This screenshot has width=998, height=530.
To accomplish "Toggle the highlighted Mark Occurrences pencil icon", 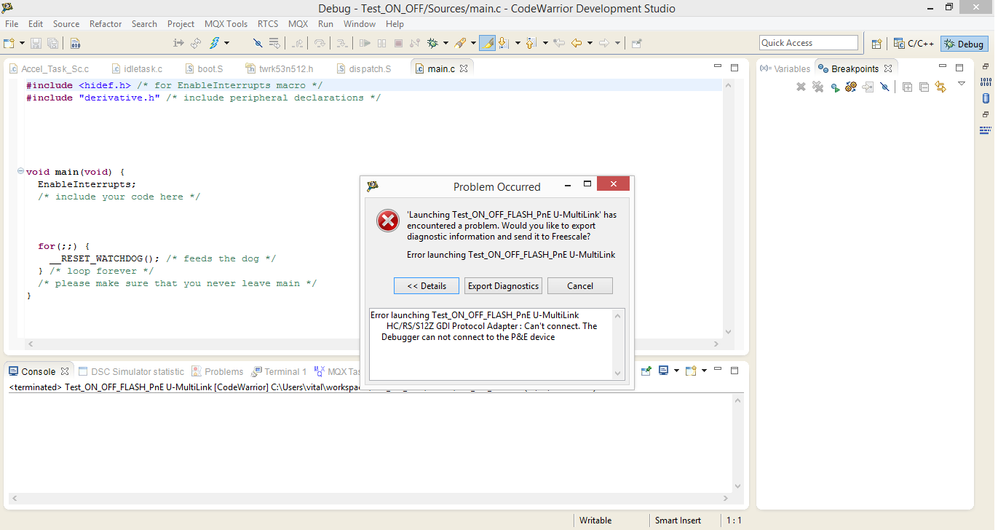I will point(488,43).
